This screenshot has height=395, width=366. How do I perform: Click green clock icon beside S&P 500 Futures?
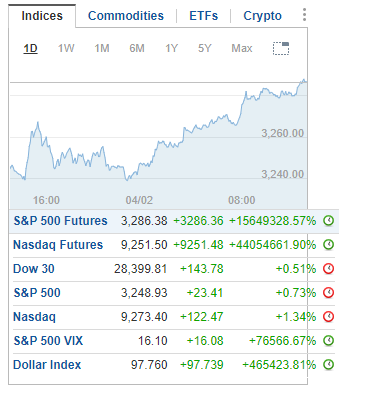click(328, 221)
